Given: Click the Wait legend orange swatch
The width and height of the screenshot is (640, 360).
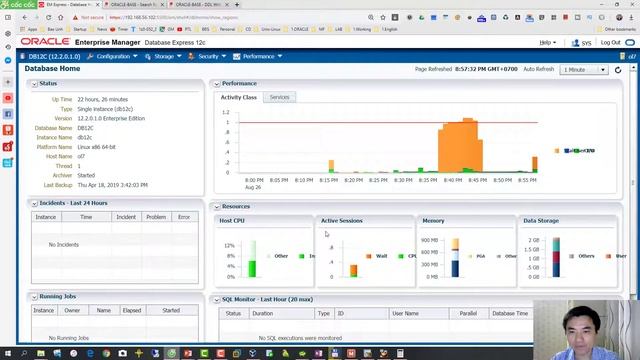Looking at the screenshot, I should (x=369, y=256).
